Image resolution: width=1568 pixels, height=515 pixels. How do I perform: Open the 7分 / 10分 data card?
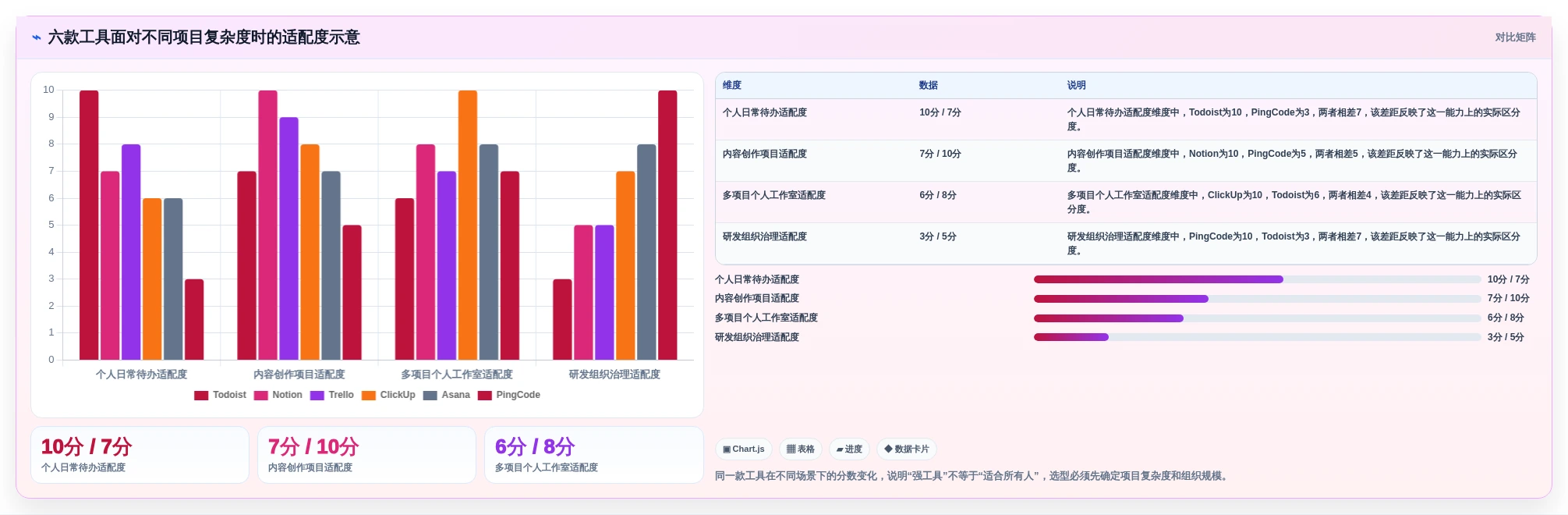[367, 455]
